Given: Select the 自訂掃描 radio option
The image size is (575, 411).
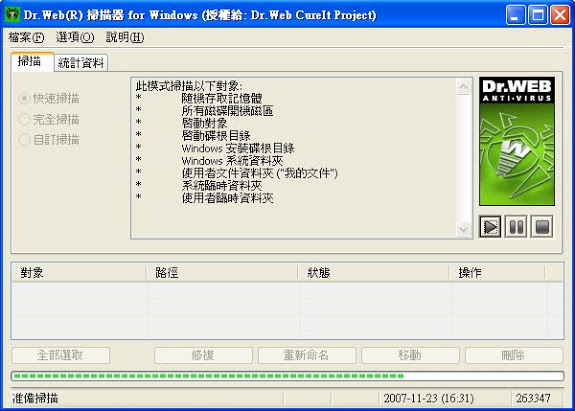Looking at the screenshot, I should [49, 139].
